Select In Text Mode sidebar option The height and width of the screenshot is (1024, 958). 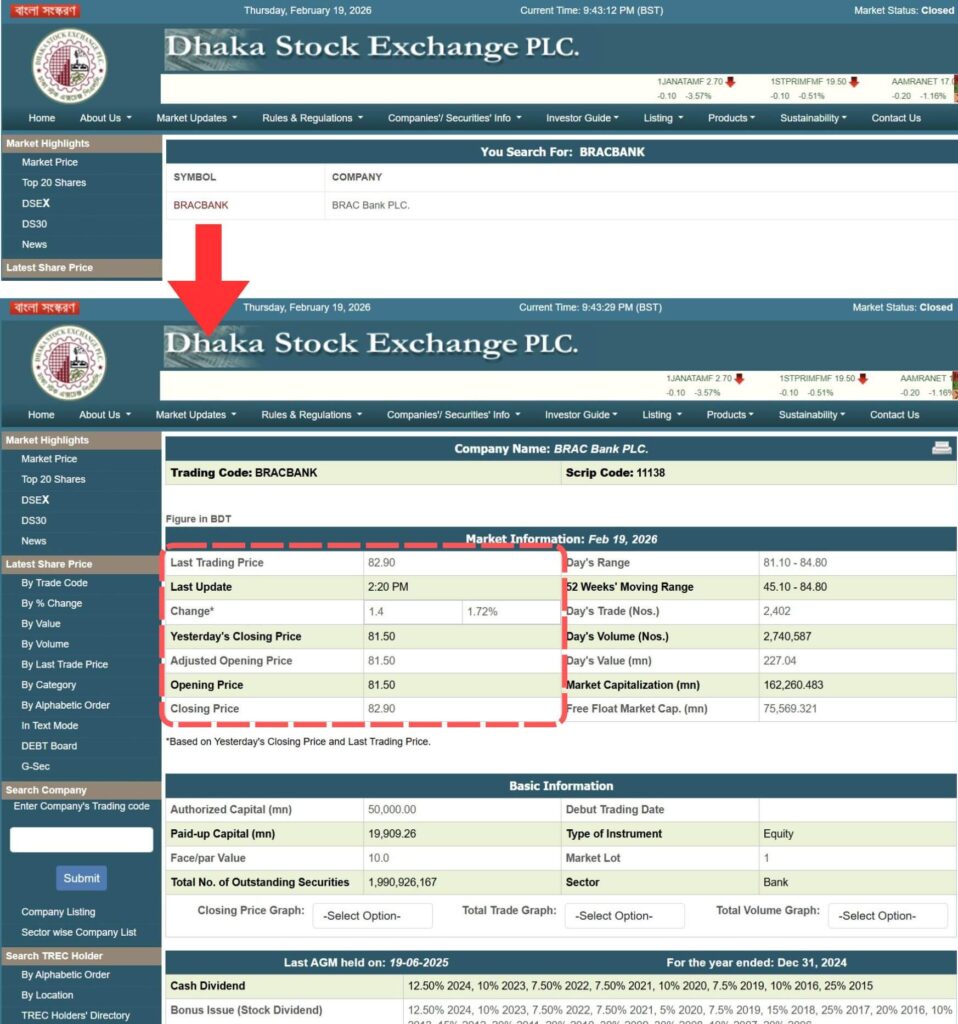click(x=49, y=726)
